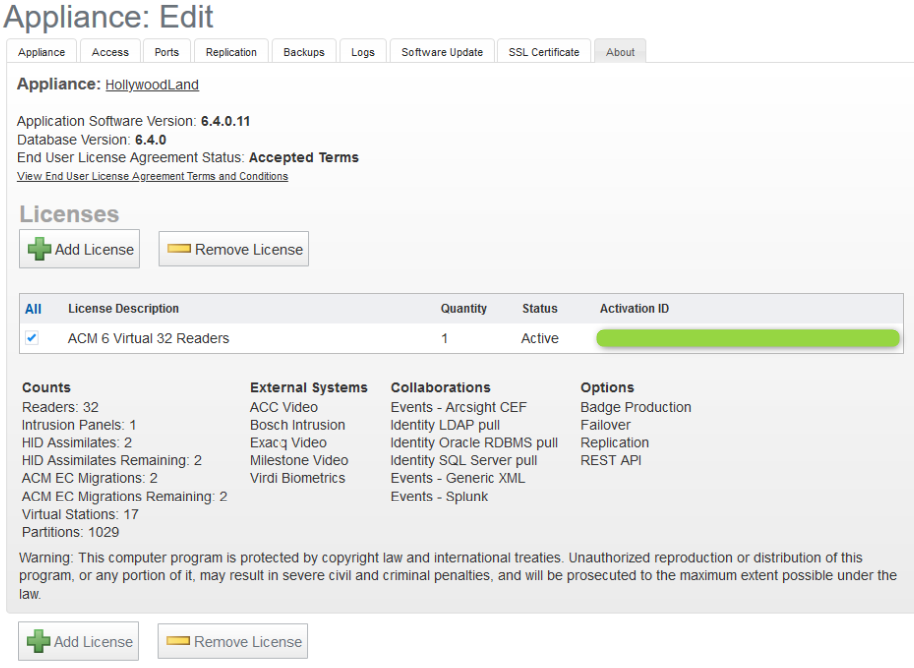Click the yellow minus icon on bottom Remove License
The height and width of the screenshot is (668, 914).
click(x=179, y=642)
